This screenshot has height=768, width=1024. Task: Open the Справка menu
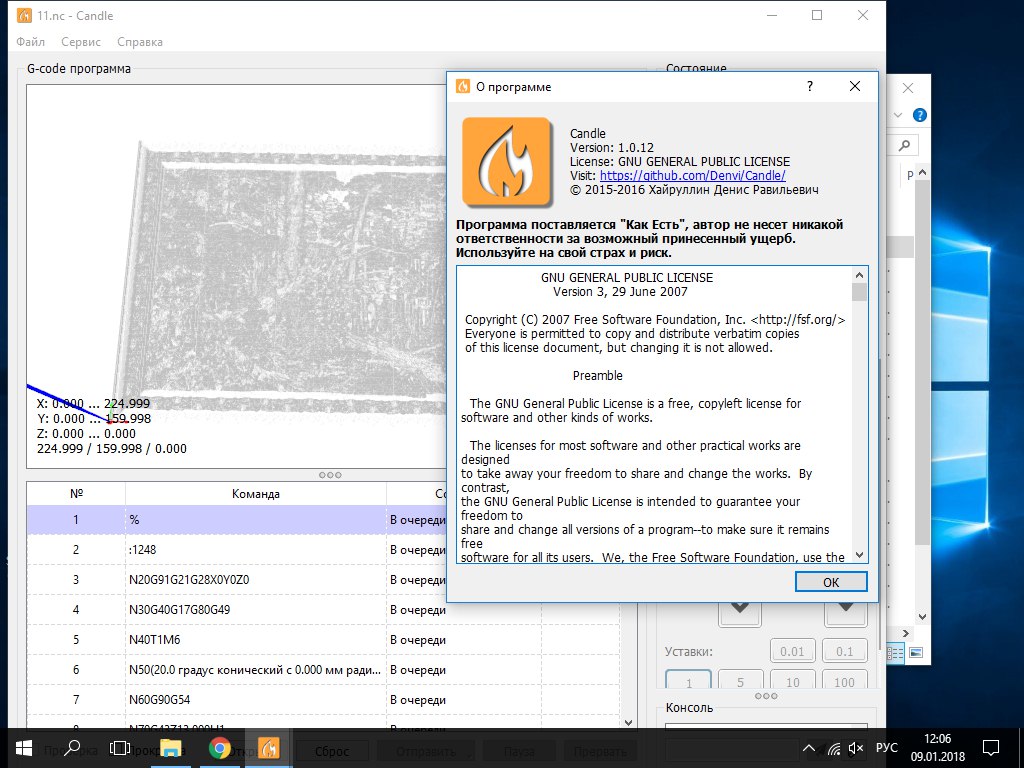(x=140, y=42)
